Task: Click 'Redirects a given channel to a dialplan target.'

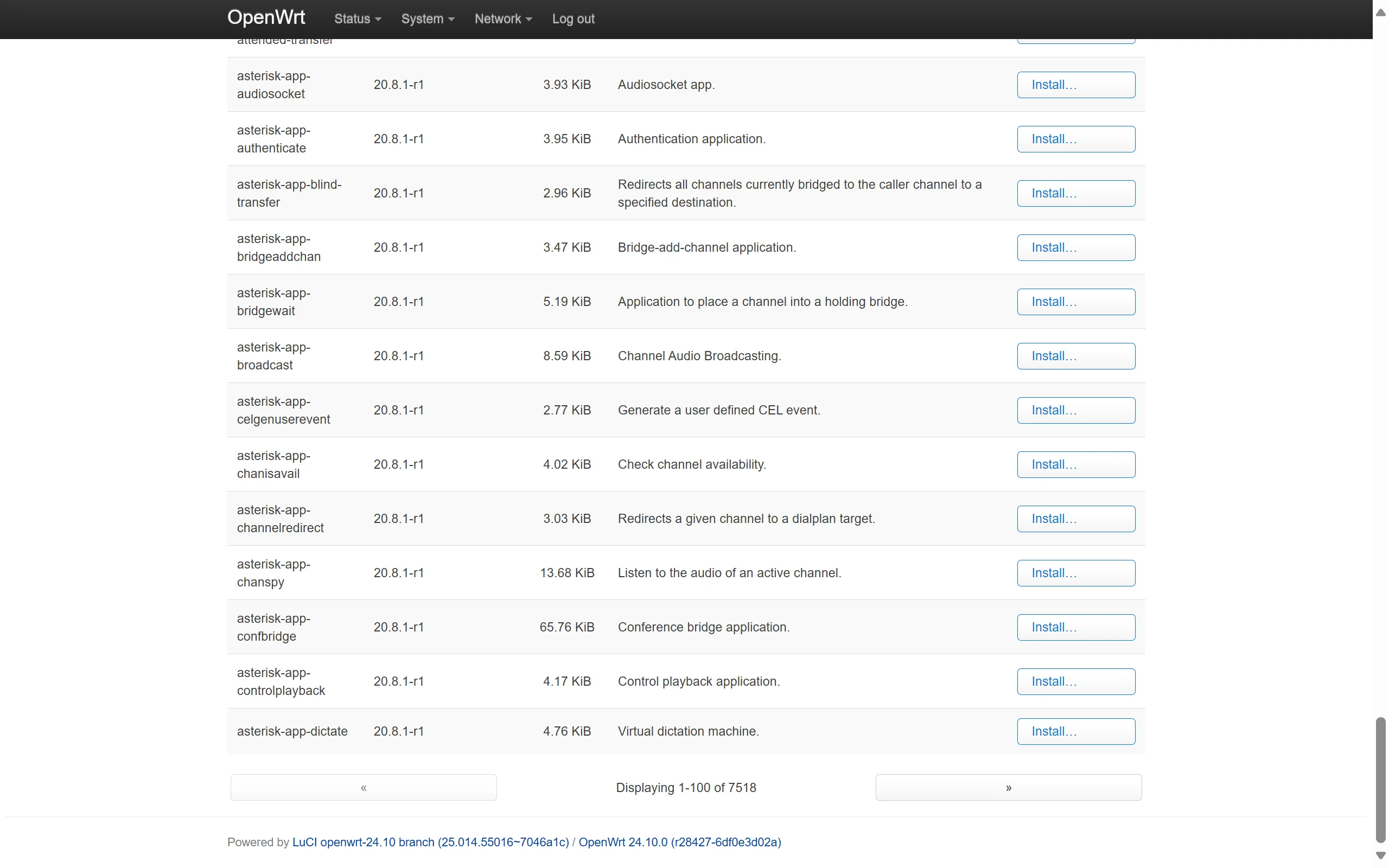Action: [x=746, y=519]
